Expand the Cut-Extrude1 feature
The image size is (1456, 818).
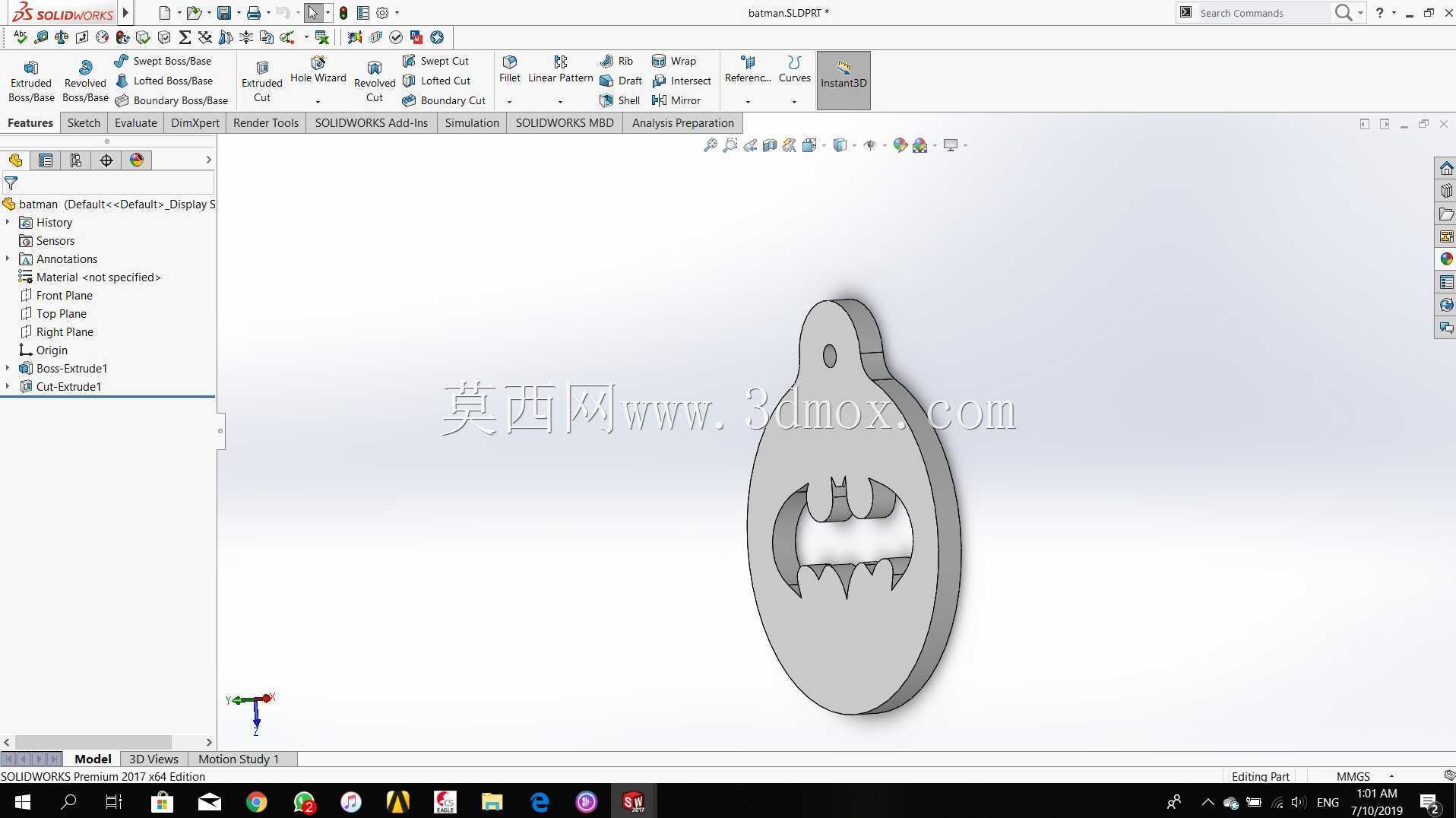click(x=8, y=386)
